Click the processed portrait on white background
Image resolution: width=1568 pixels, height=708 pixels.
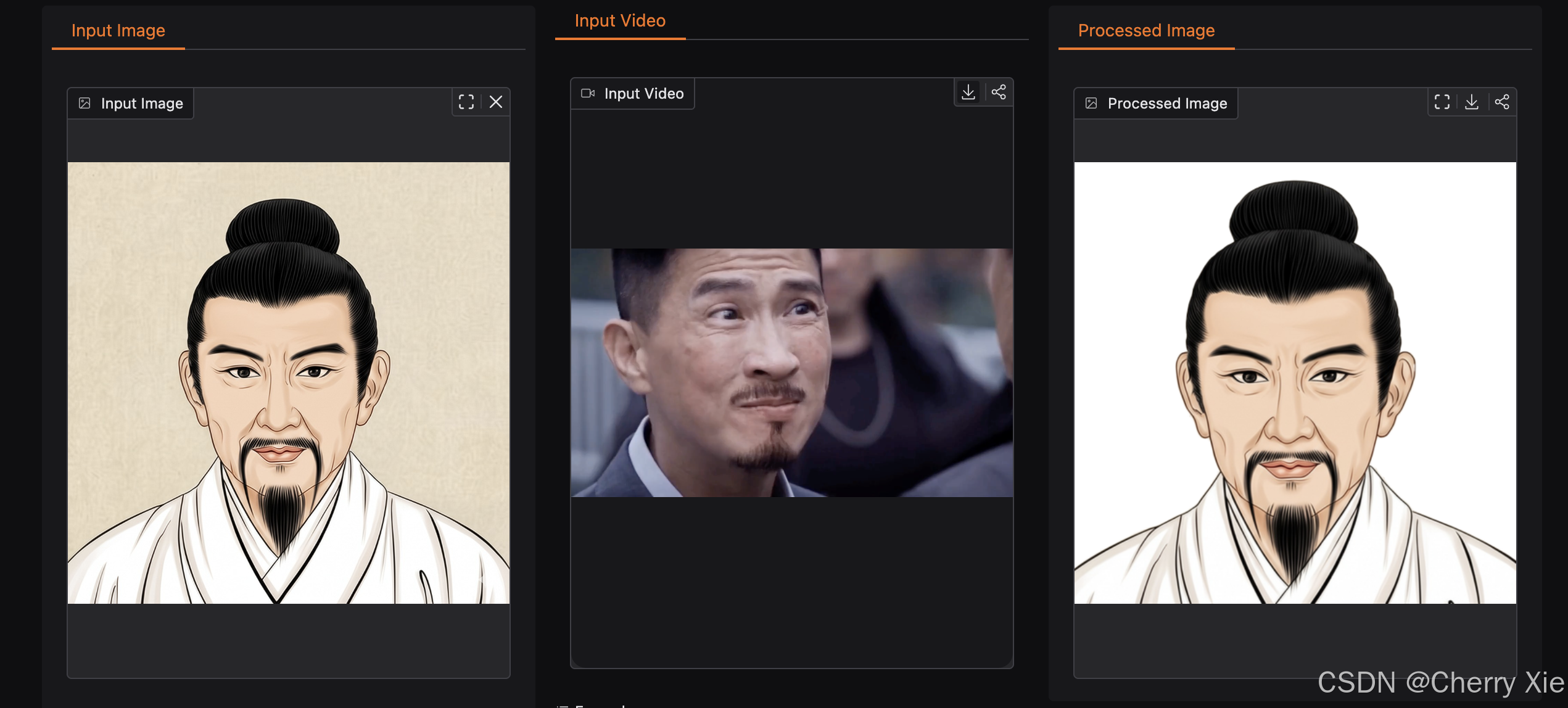(1295, 382)
